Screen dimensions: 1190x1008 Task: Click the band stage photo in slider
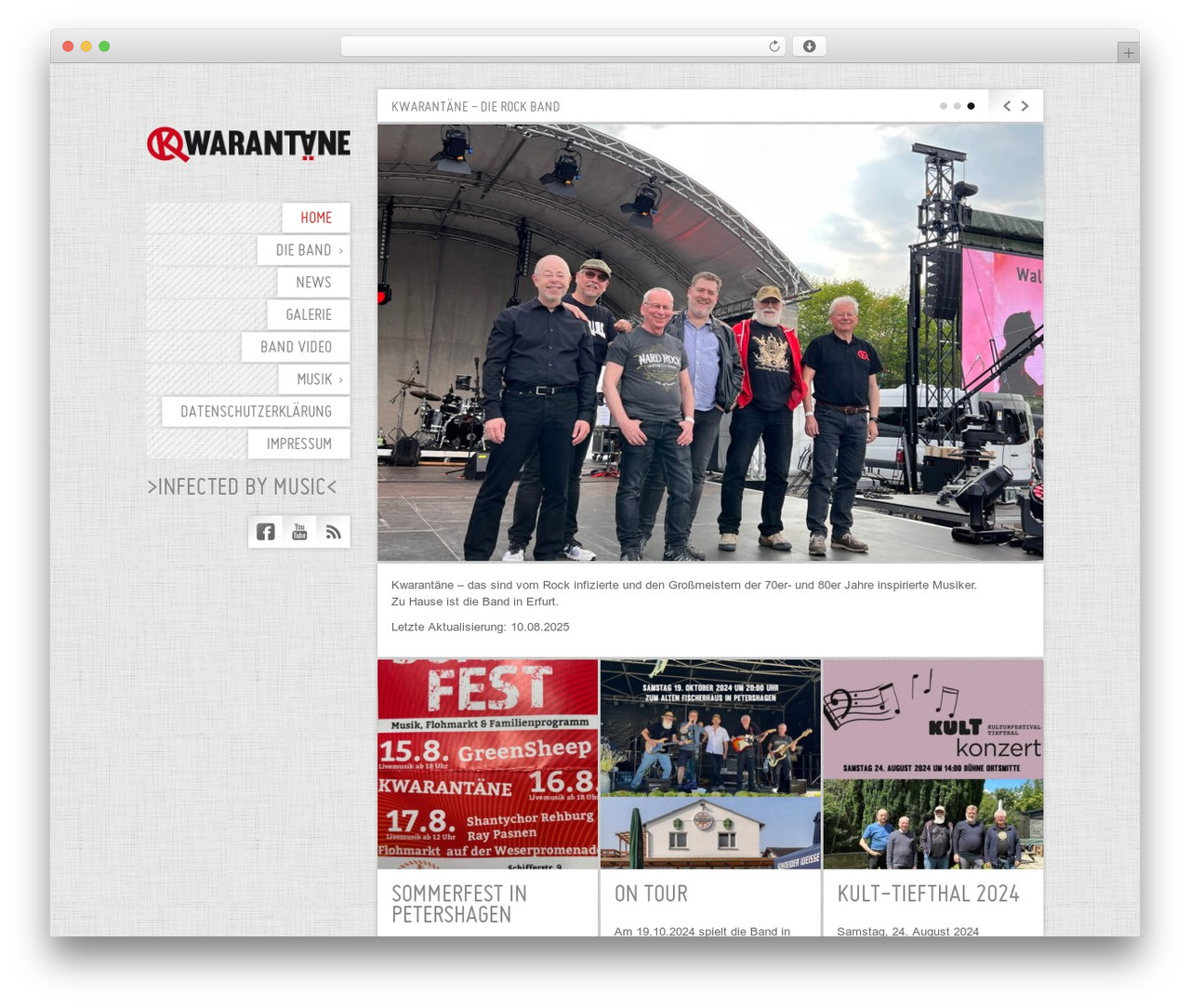click(710, 342)
